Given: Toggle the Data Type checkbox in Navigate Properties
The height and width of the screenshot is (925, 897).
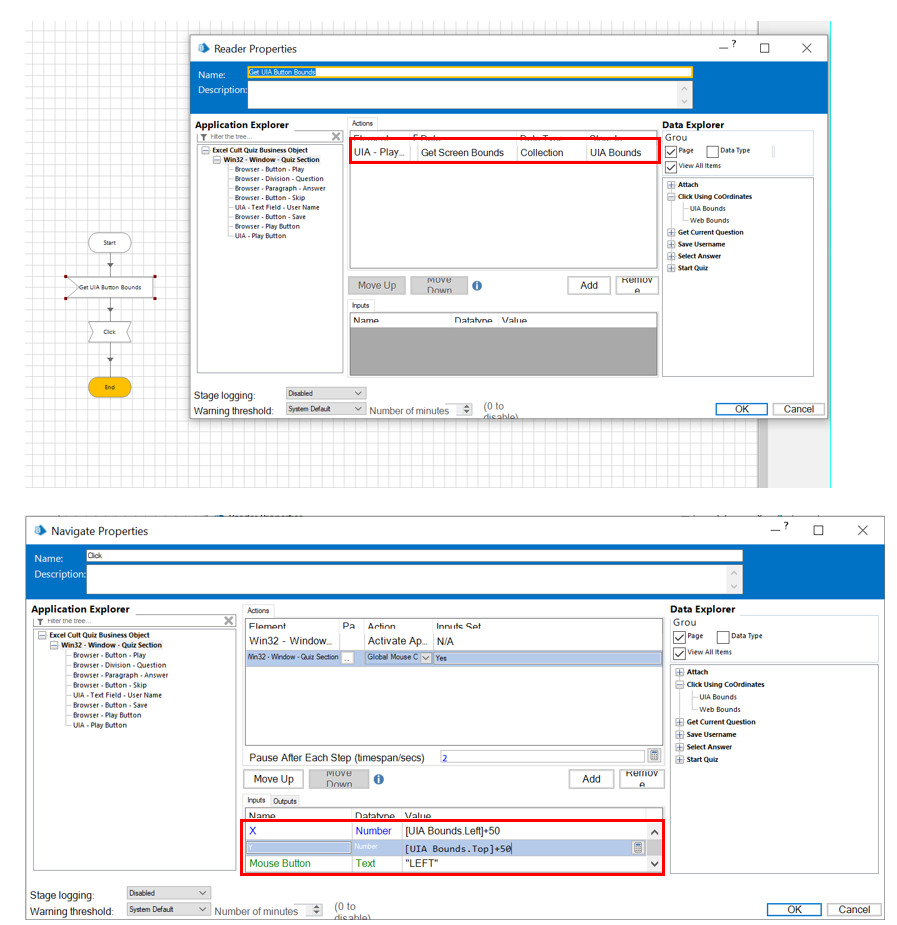Looking at the screenshot, I should click(723, 637).
